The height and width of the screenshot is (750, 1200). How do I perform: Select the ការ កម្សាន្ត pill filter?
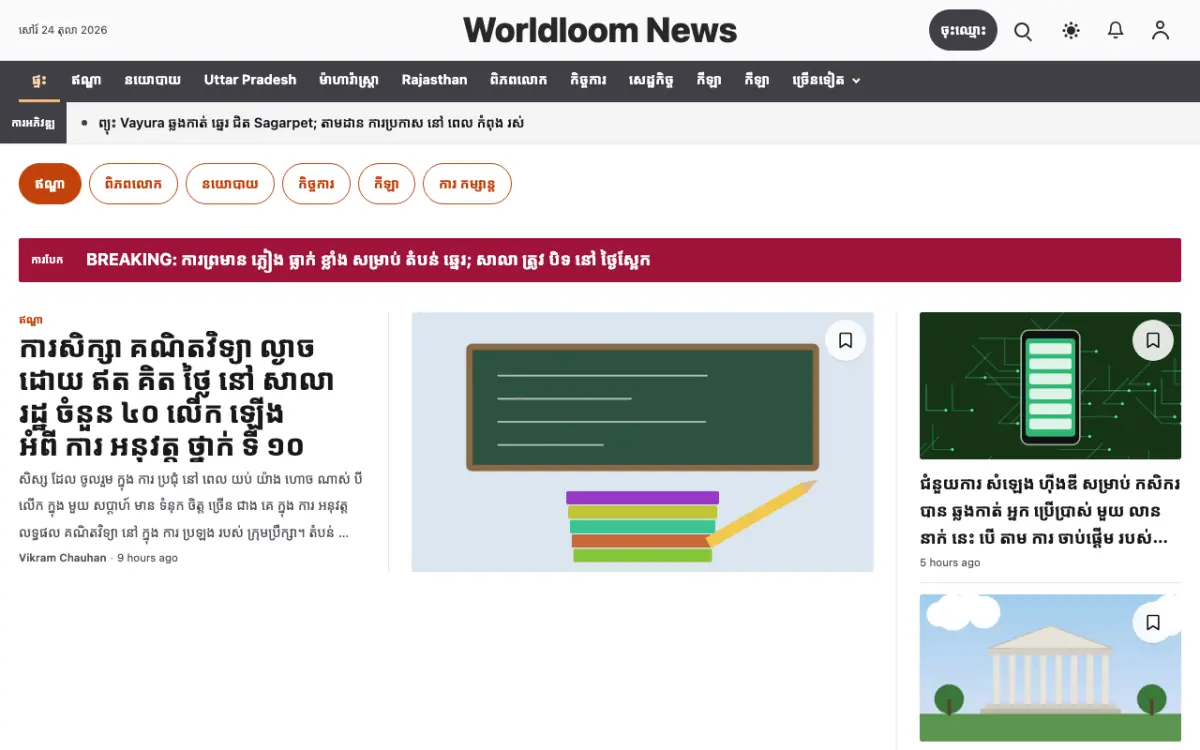coord(467,184)
